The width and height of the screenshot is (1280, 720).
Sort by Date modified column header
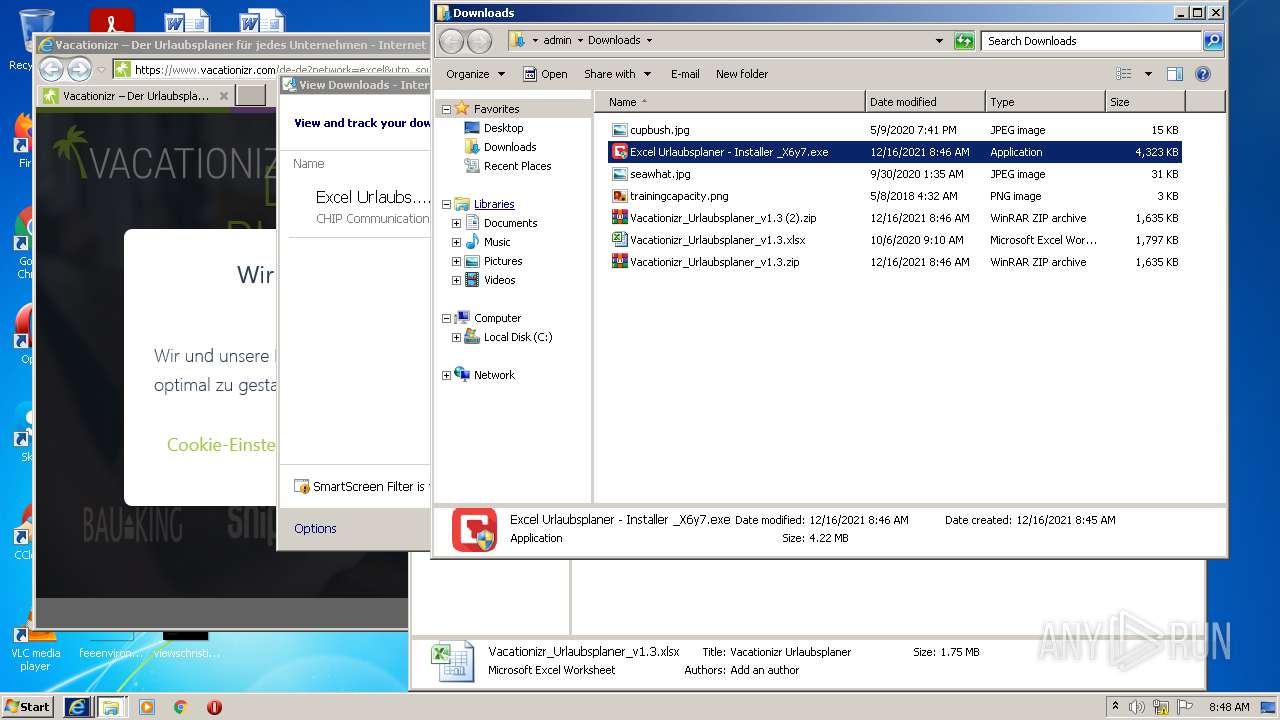925,102
